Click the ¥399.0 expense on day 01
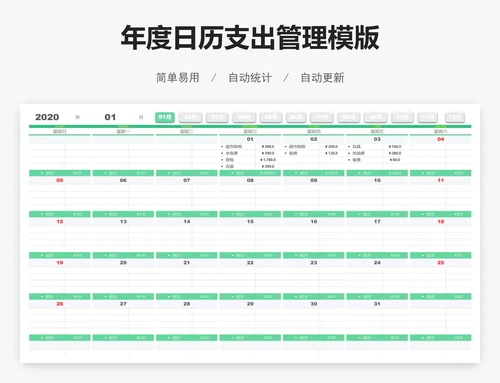Image resolution: width=500 pixels, height=383 pixels. pos(268,166)
